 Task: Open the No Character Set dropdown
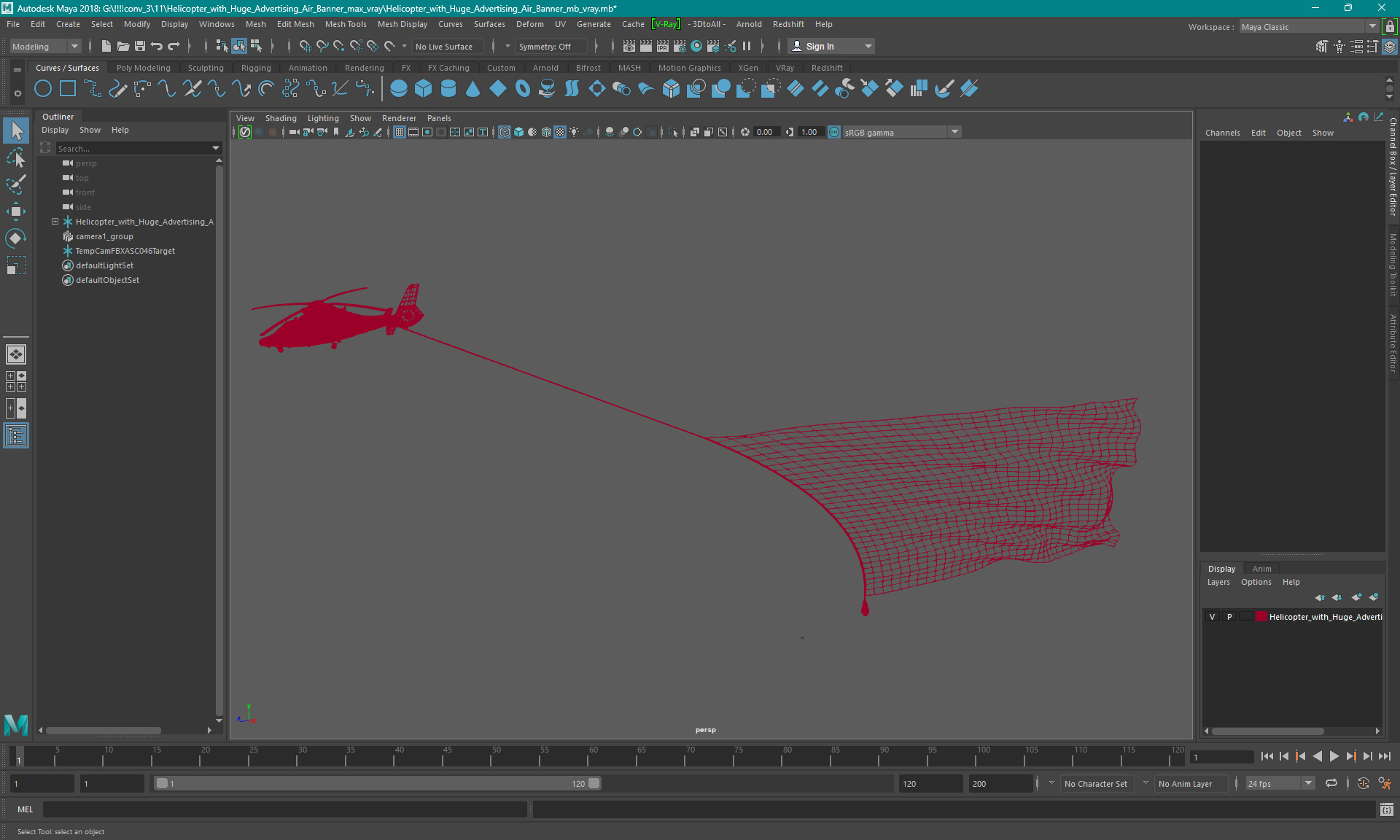1098,783
